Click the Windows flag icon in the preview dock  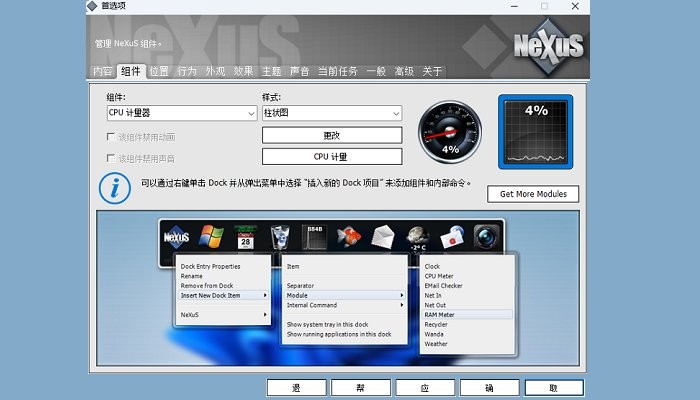(x=211, y=237)
